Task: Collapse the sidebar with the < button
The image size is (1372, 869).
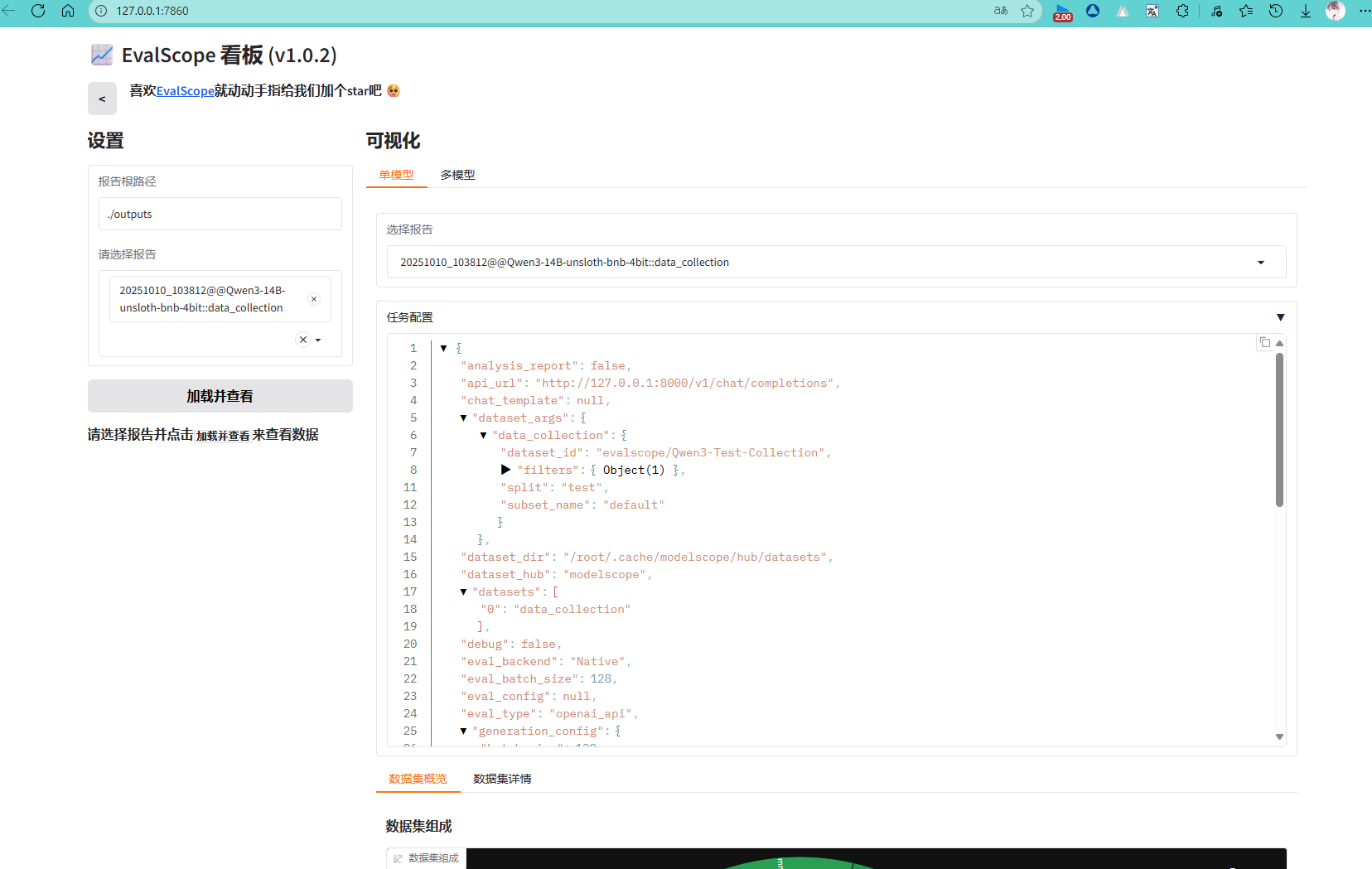Action: pos(102,98)
